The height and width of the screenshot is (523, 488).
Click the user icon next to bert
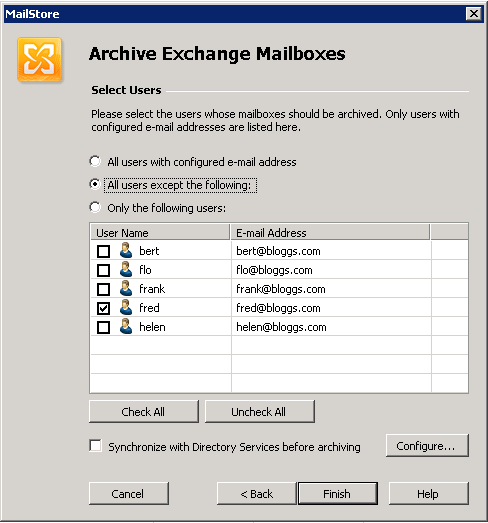pos(126,250)
